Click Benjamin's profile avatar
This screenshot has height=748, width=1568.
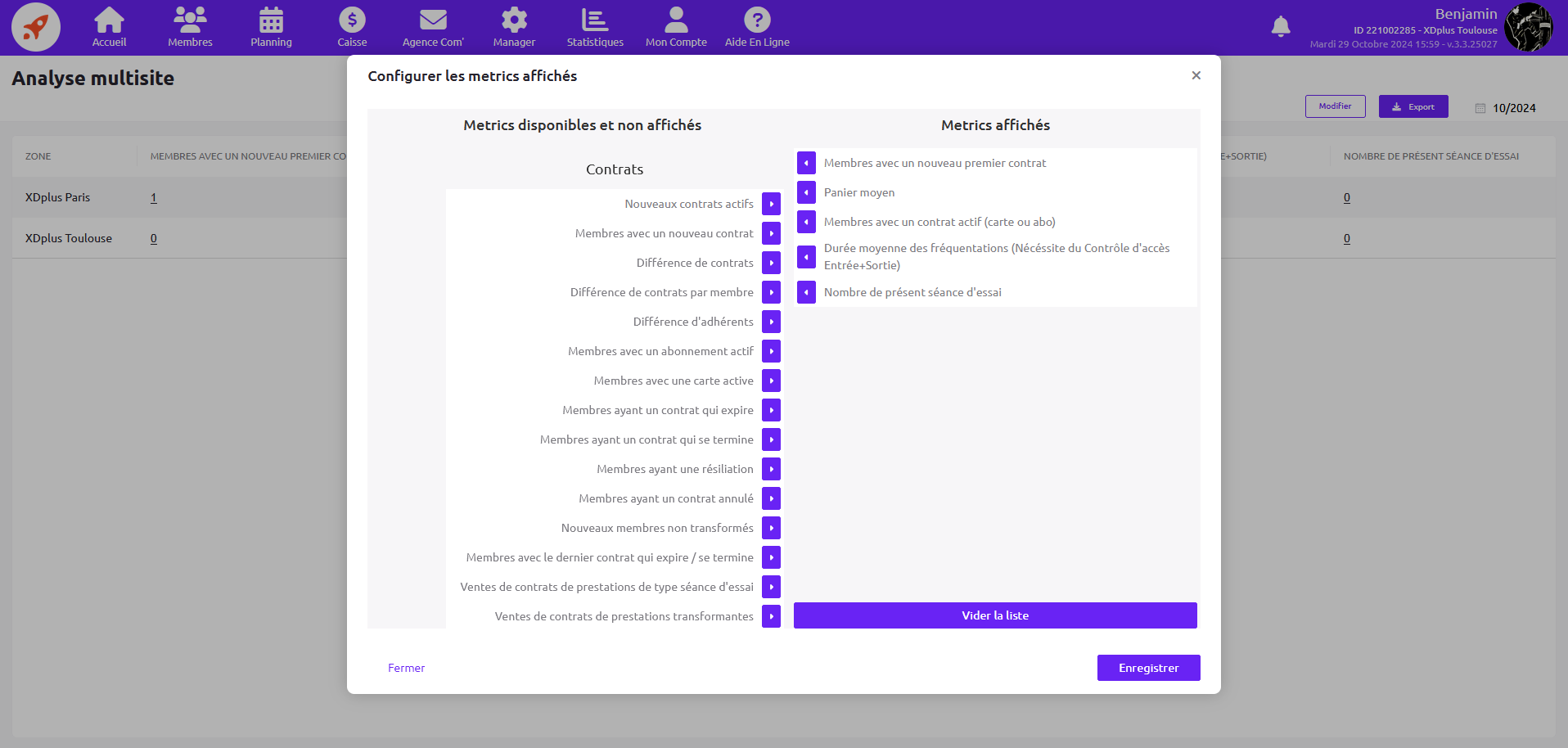point(1527,27)
